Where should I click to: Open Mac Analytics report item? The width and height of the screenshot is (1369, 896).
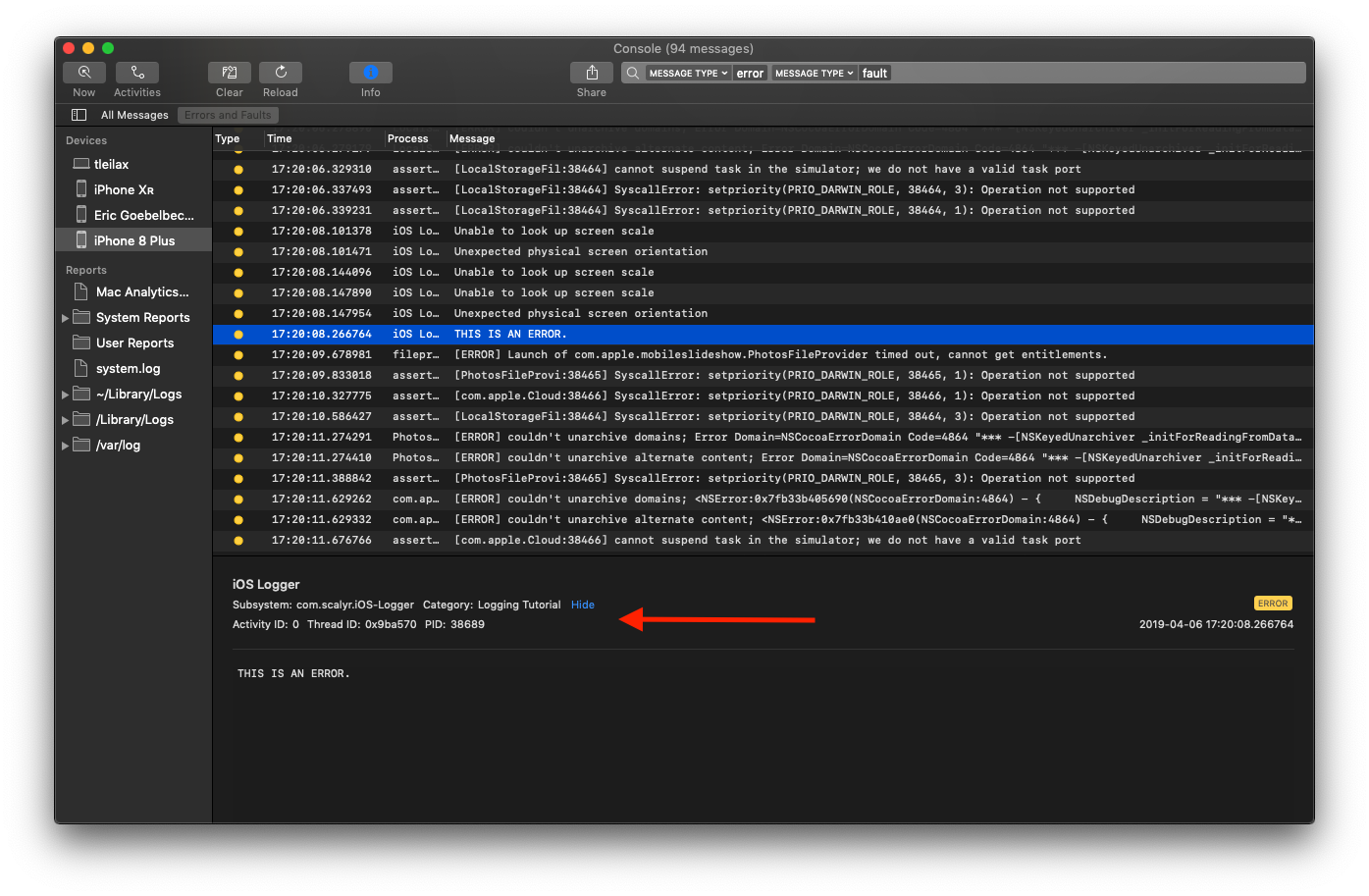141,291
